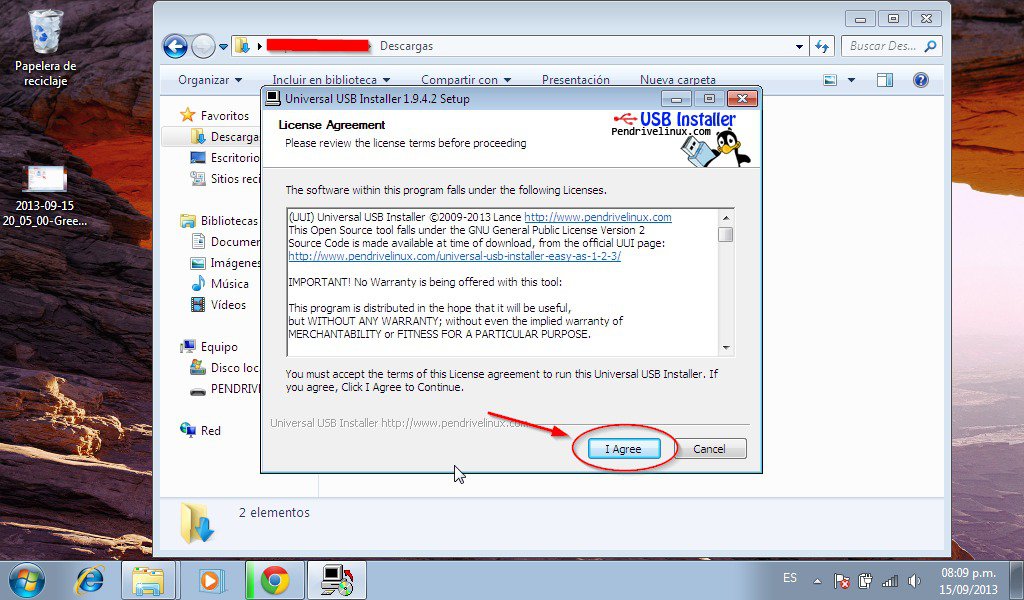Click Nueva carpeta in toolbar
1024x600 pixels.
(678, 80)
